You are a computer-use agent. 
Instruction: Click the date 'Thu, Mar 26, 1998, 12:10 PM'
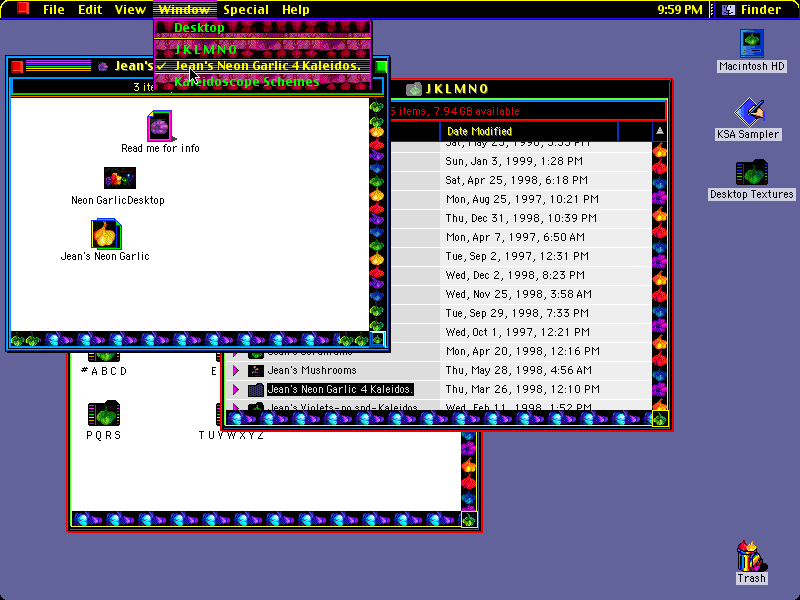click(522, 390)
